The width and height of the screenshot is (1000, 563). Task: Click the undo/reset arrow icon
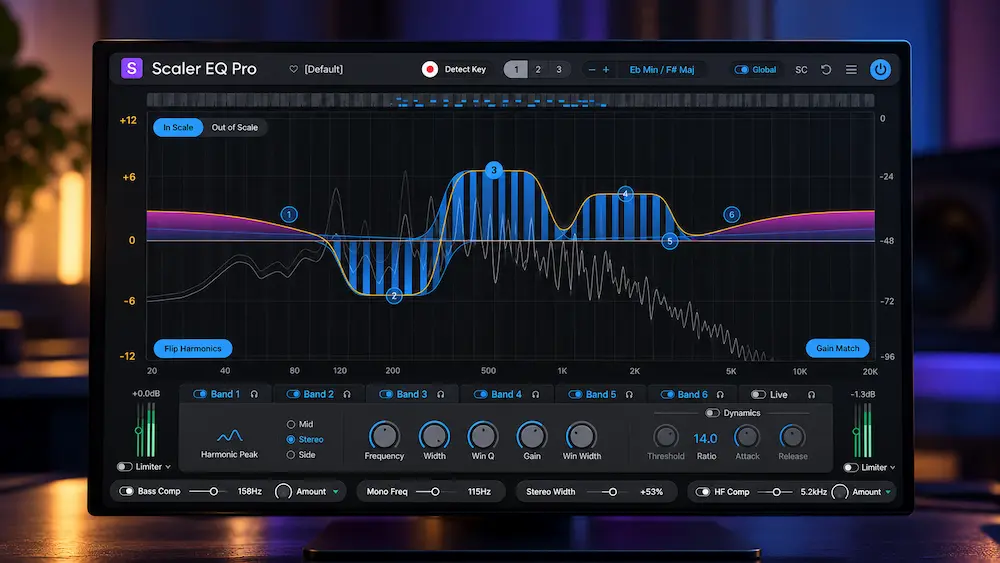coord(826,69)
